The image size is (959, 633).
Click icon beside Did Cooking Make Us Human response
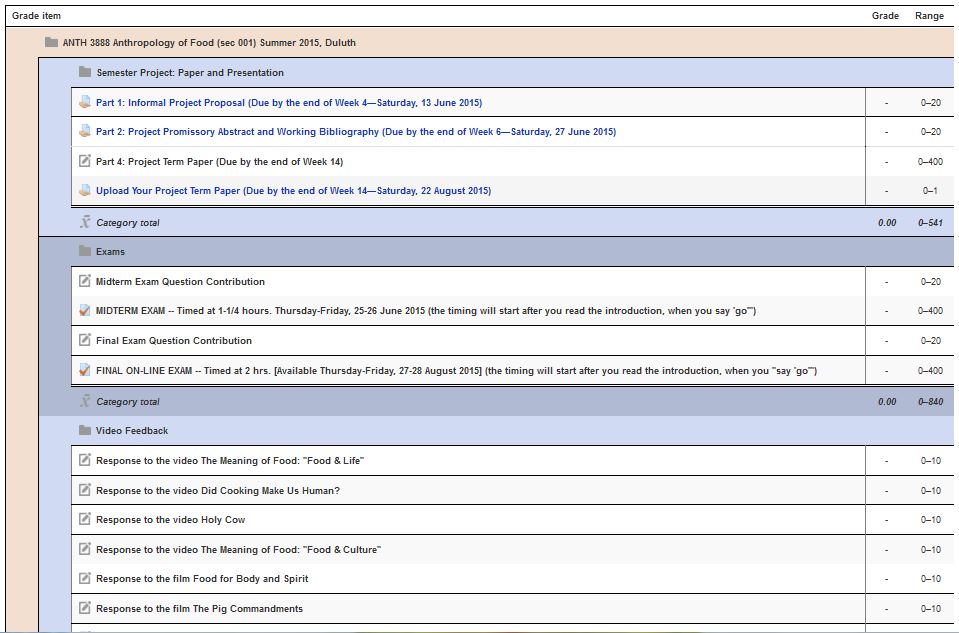click(x=84, y=490)
